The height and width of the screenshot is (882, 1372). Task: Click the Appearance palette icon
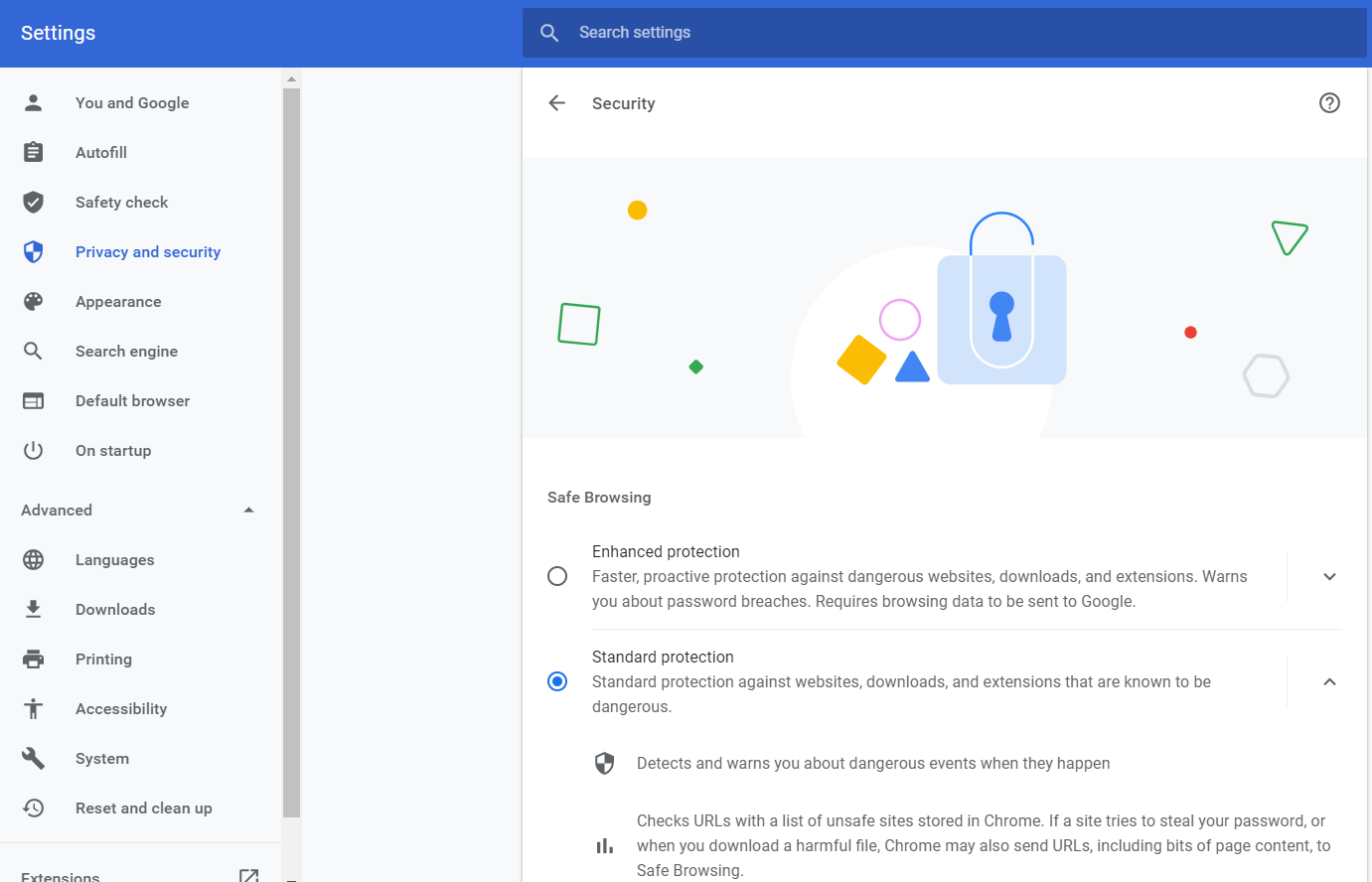34,302
